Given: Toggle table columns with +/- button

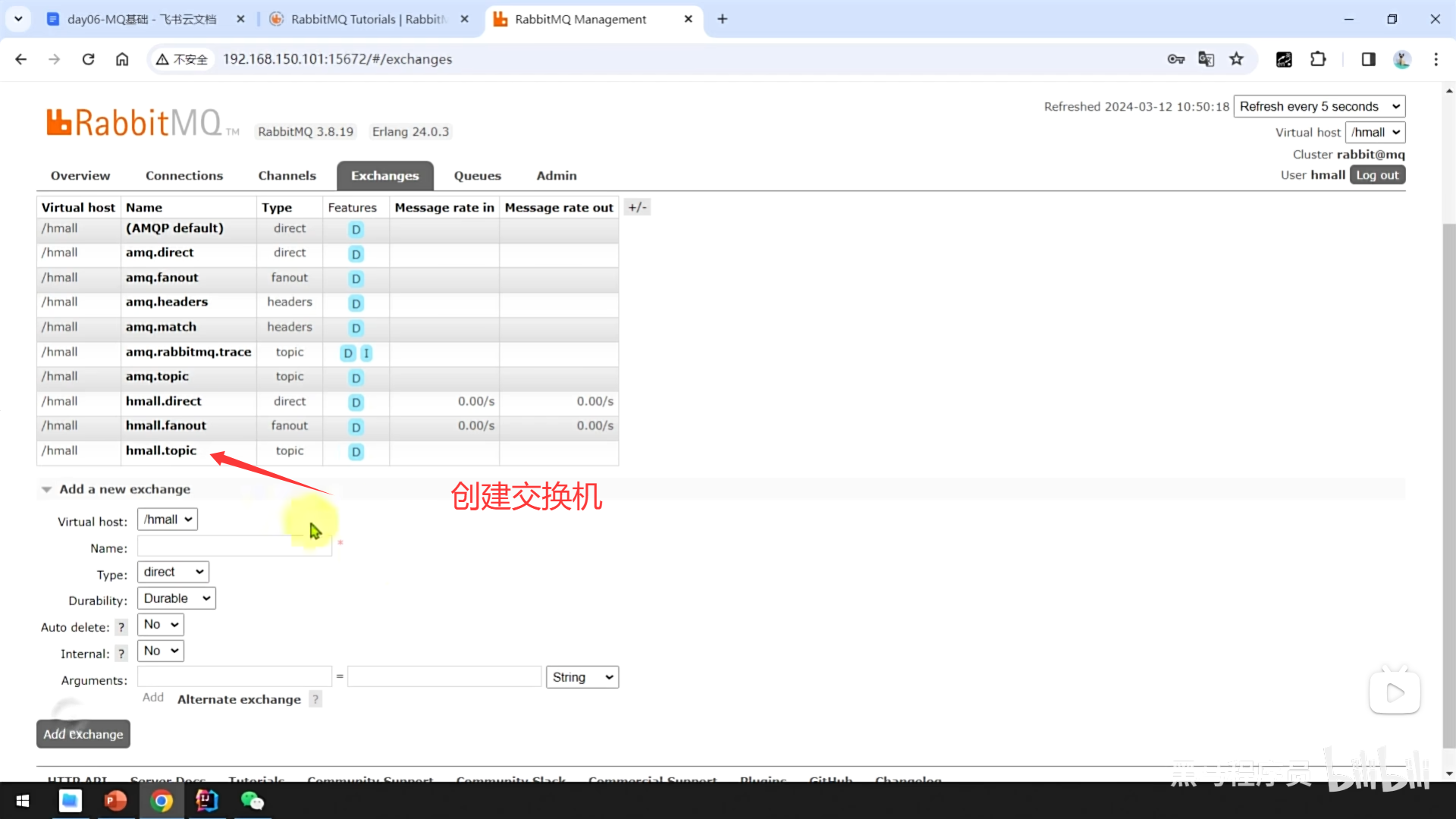Looking at the screenshot, I should (637, 207).
